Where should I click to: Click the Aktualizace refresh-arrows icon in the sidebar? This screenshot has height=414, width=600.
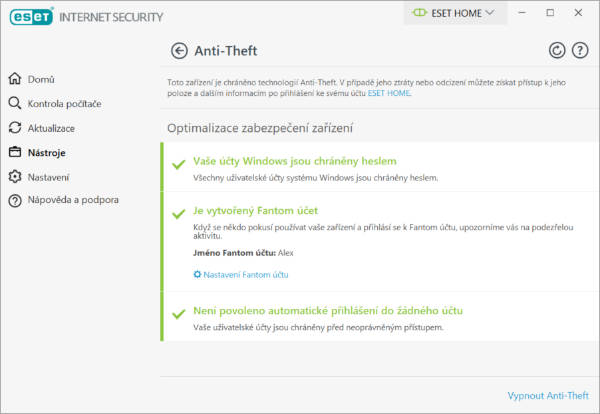pos(15,128)
